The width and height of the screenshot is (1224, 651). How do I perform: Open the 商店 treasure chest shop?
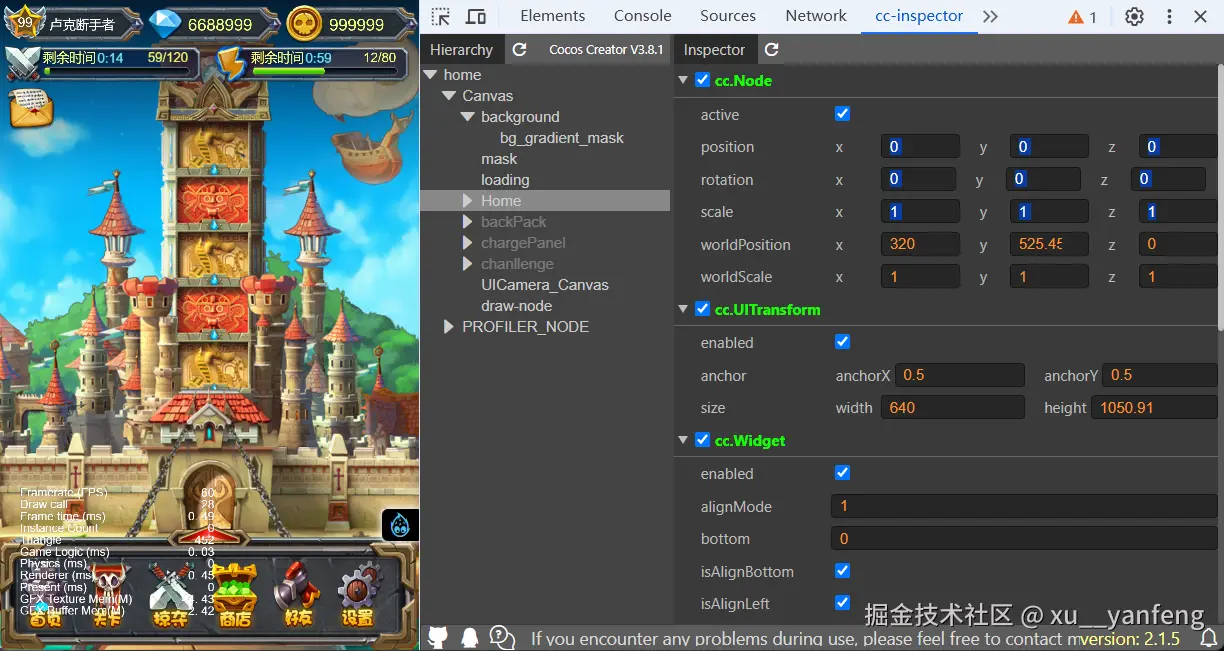click(x=235, y=593)
